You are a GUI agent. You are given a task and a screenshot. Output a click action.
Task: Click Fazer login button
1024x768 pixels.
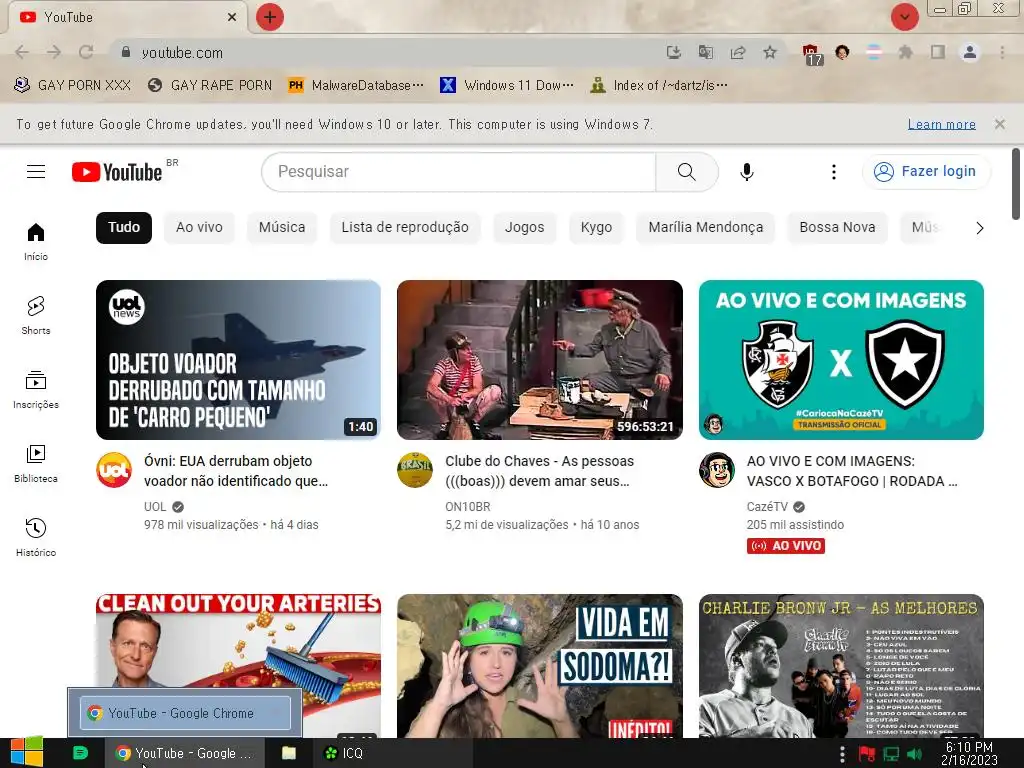(926, 172)
